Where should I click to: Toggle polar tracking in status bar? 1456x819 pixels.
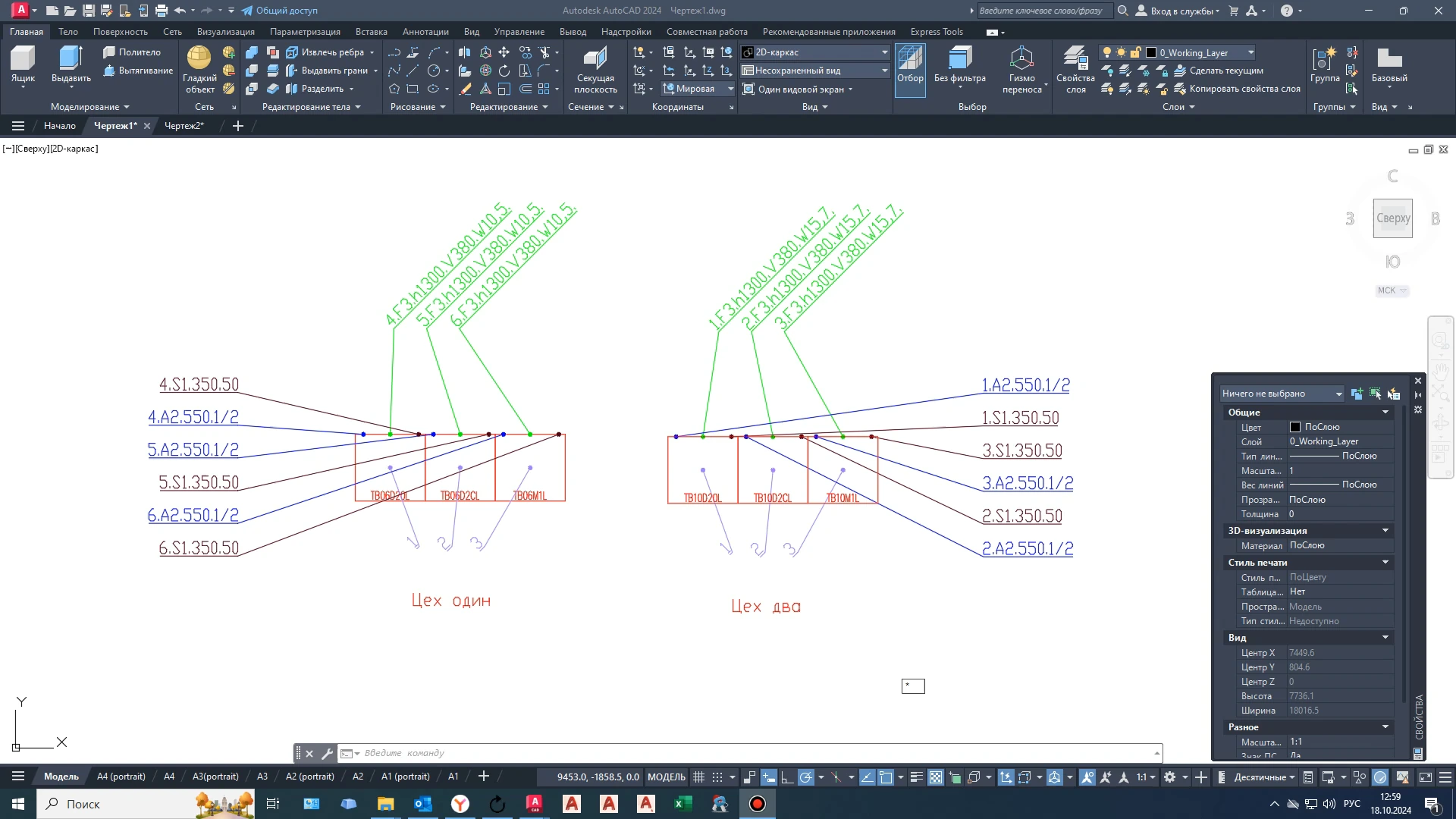(806, 777)
